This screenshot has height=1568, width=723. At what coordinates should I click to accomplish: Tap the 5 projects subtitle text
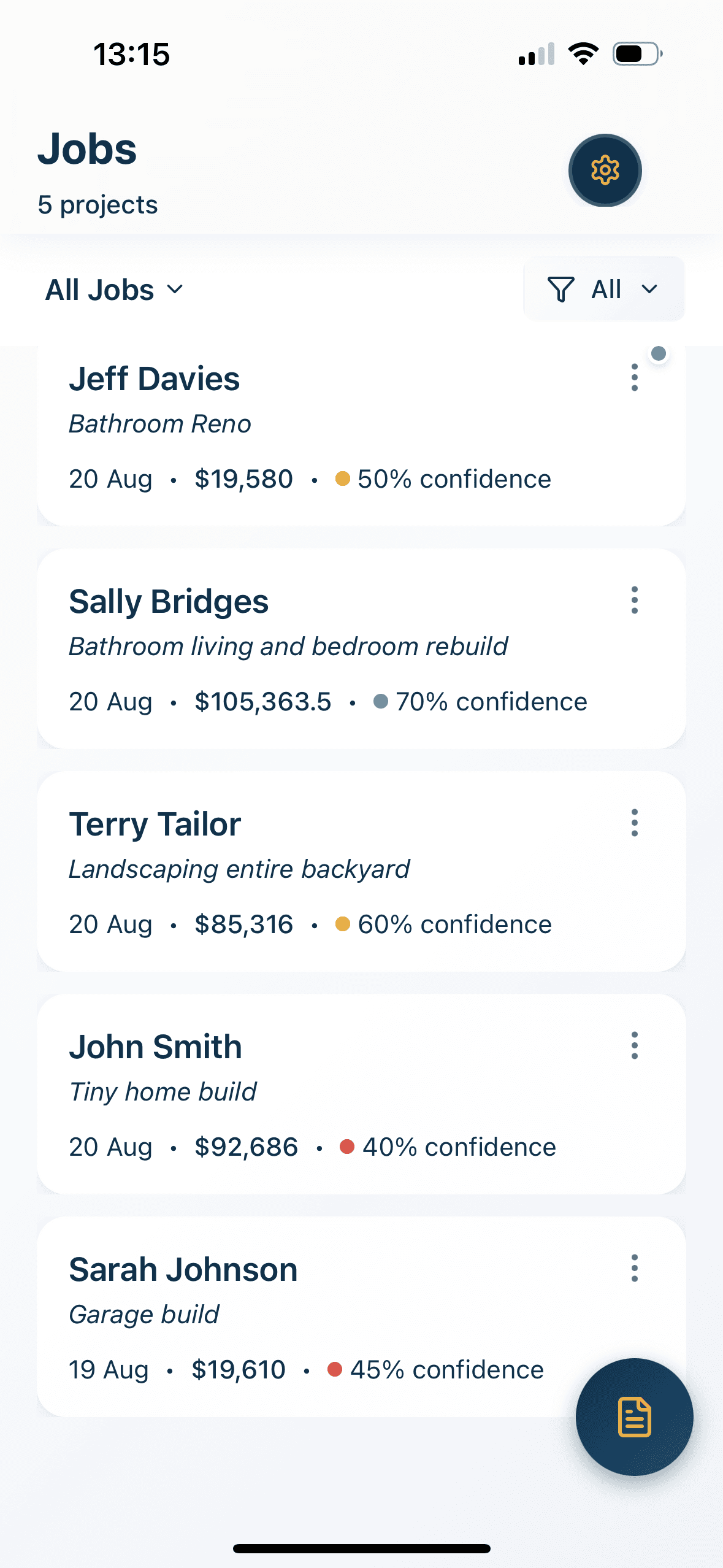coord(98,205)
